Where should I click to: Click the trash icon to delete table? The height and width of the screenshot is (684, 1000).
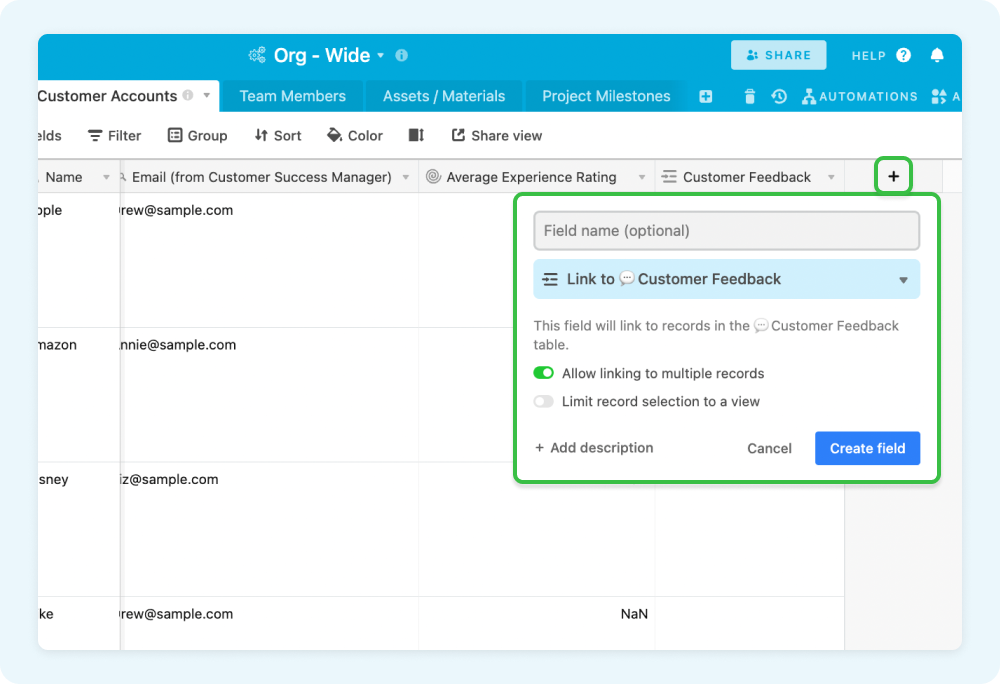coord(749,96)
